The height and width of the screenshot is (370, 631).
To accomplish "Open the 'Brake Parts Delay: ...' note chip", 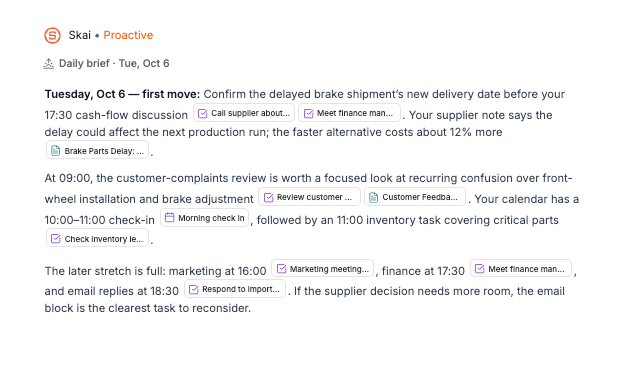I will pos(97,151).
